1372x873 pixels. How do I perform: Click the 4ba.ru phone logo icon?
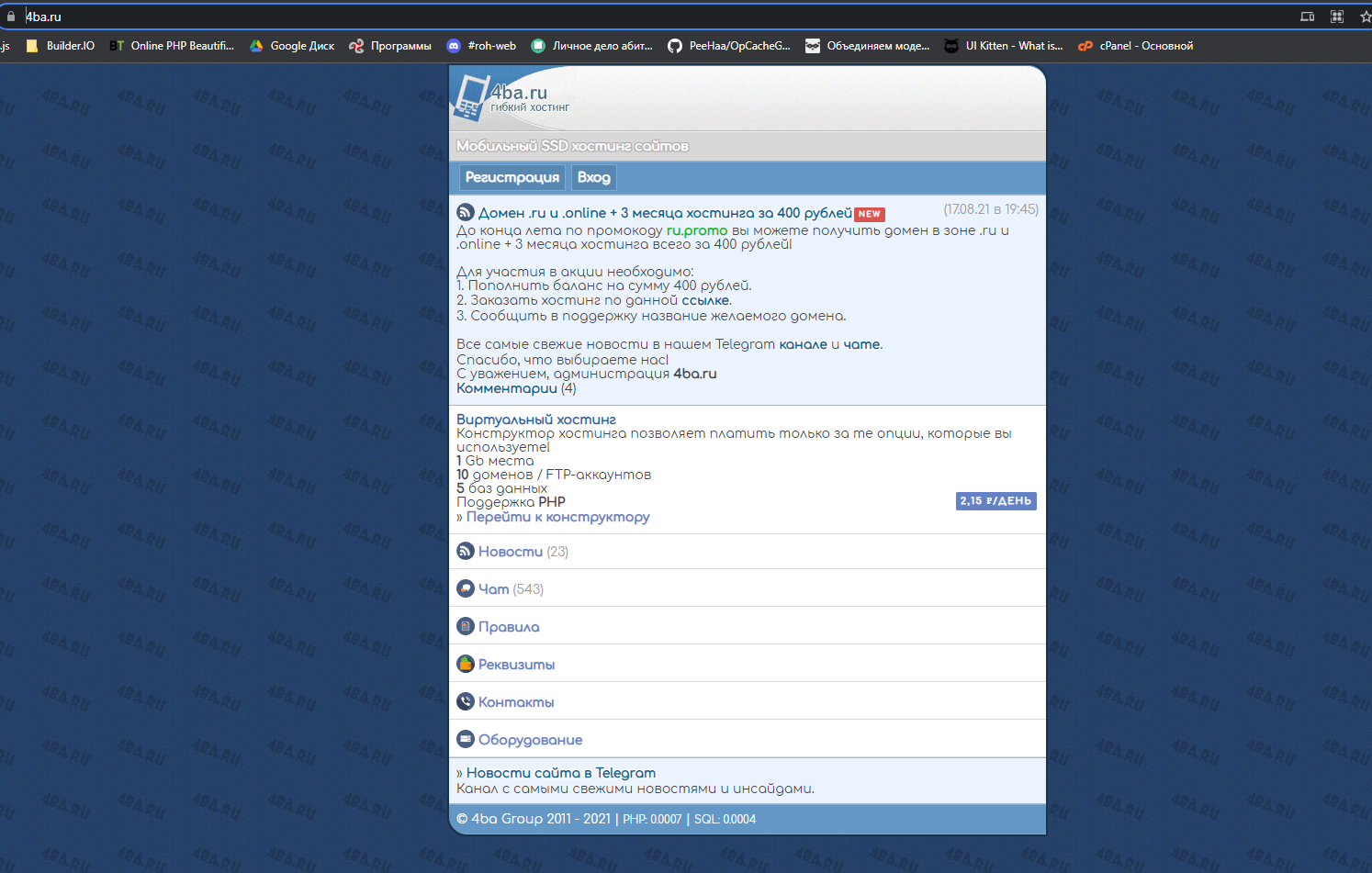[x=470, y=98]
